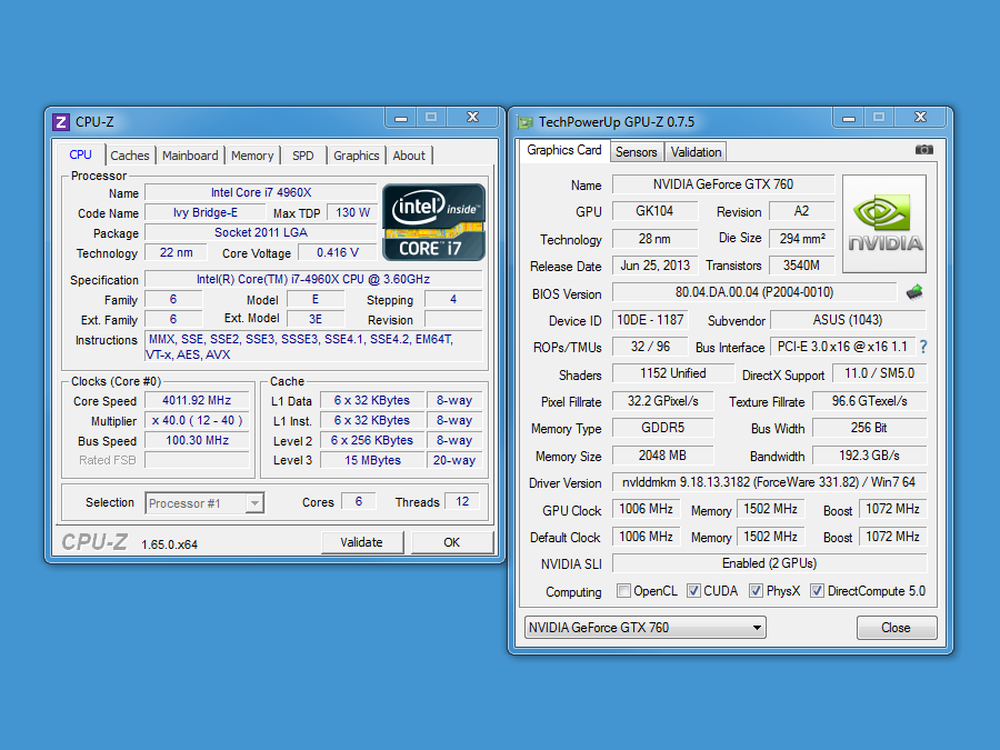Click the Device ID field showing 10DE - 1187
Image resolution: width=1000 pixels, height=750 pixels.
pyautogui.click(x=650, y=320)
